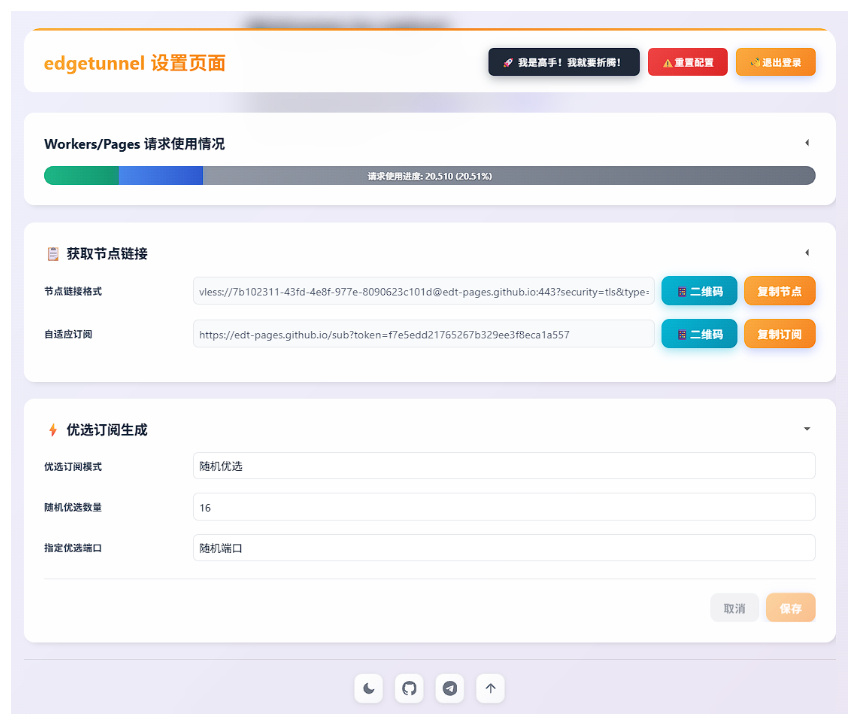Click the vless node link field
The width and height of the screenshot is (855, 723).
pyautogui.click(x=424, y=291)
